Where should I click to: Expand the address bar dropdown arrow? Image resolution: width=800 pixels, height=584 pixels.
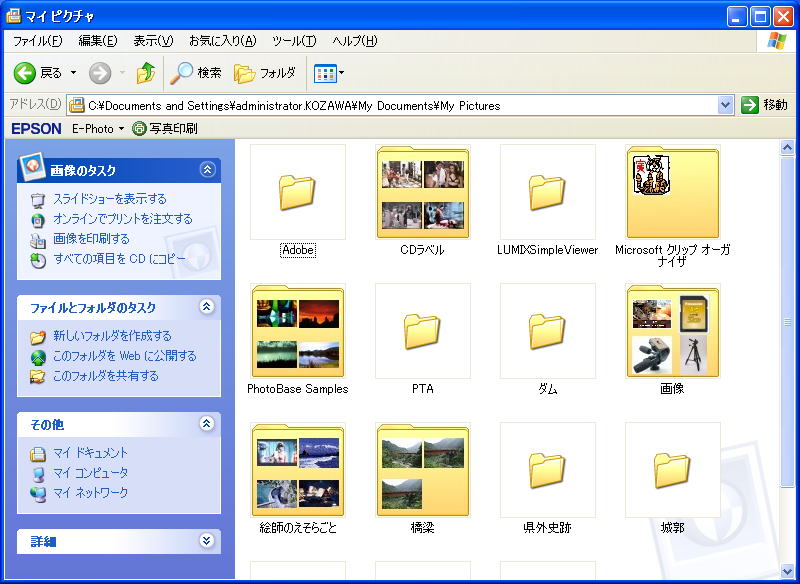pos(726,105)
